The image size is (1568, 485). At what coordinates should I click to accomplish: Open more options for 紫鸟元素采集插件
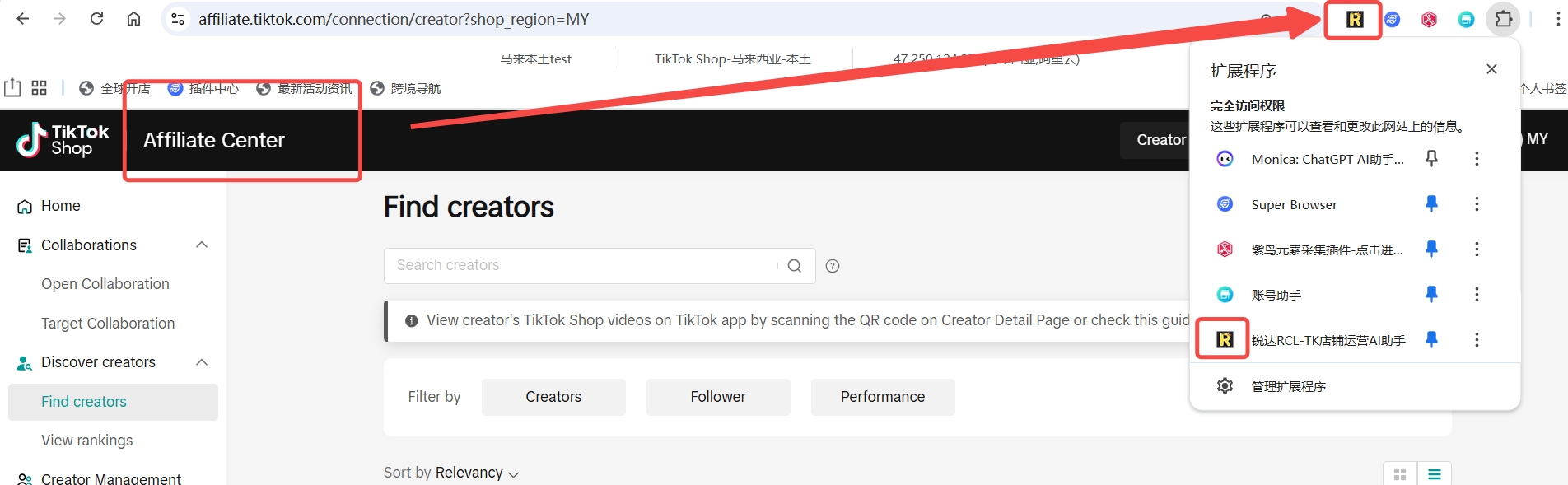1477,249
